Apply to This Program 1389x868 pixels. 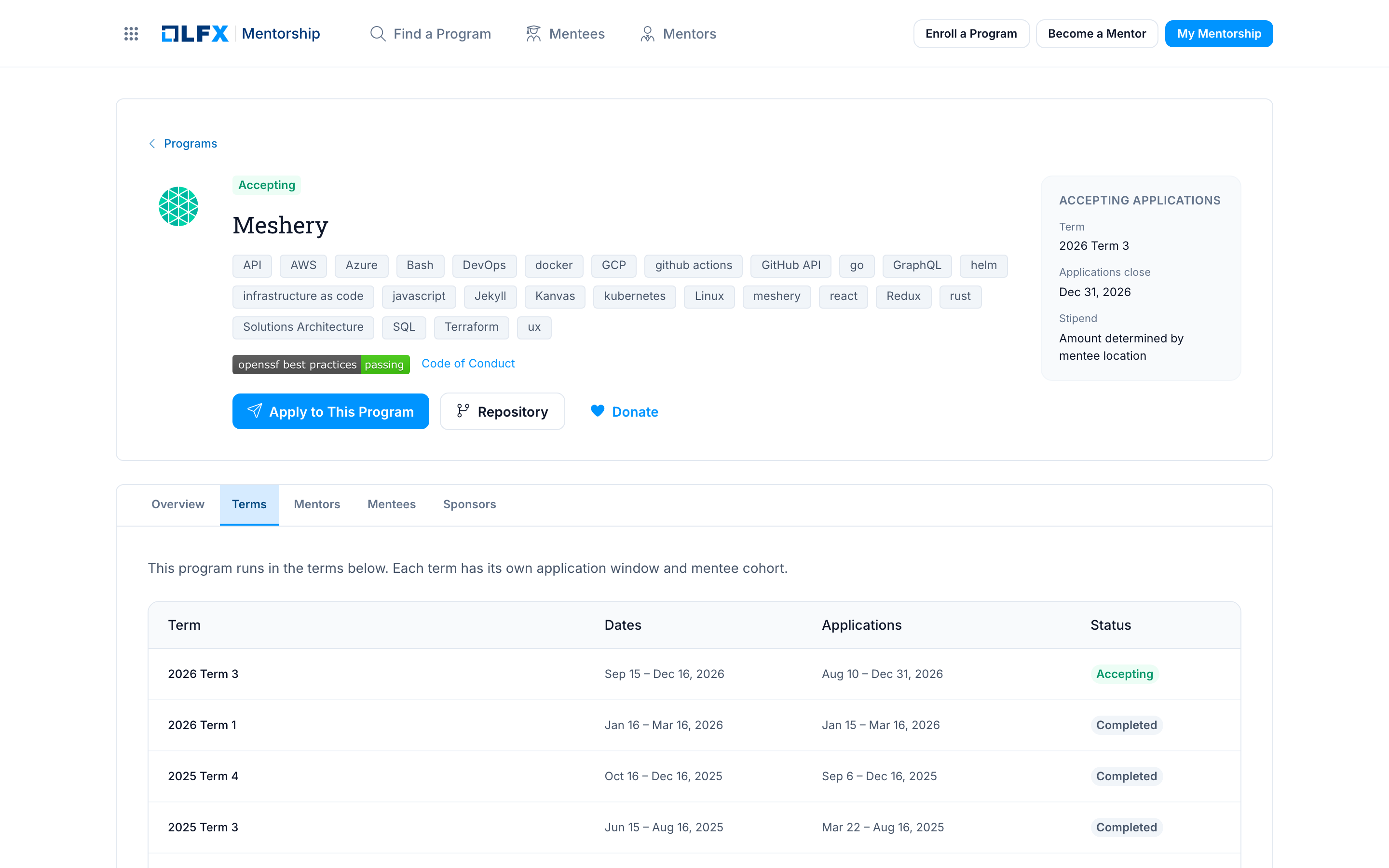click(x=330, y=411)
